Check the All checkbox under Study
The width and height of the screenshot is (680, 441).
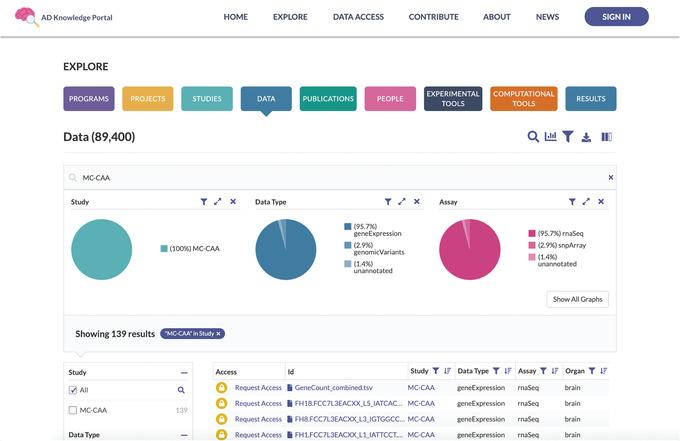tap(72, 390)
